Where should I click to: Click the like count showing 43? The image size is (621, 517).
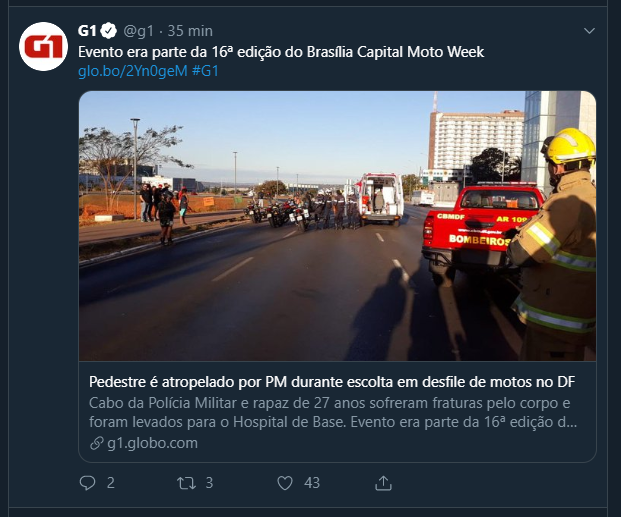(x=312, y=483)
